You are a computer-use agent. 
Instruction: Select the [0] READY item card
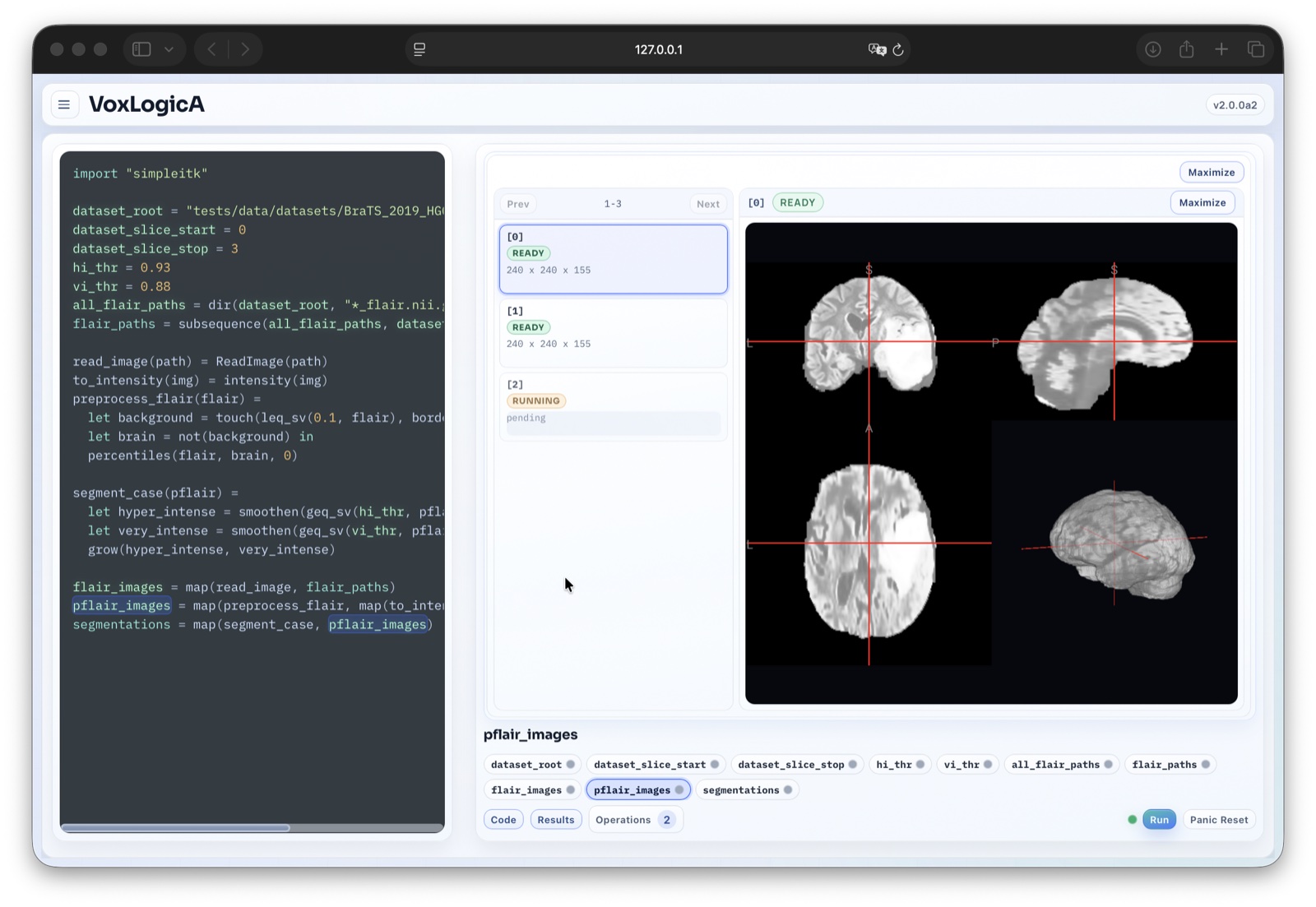[x=614, y=259]
